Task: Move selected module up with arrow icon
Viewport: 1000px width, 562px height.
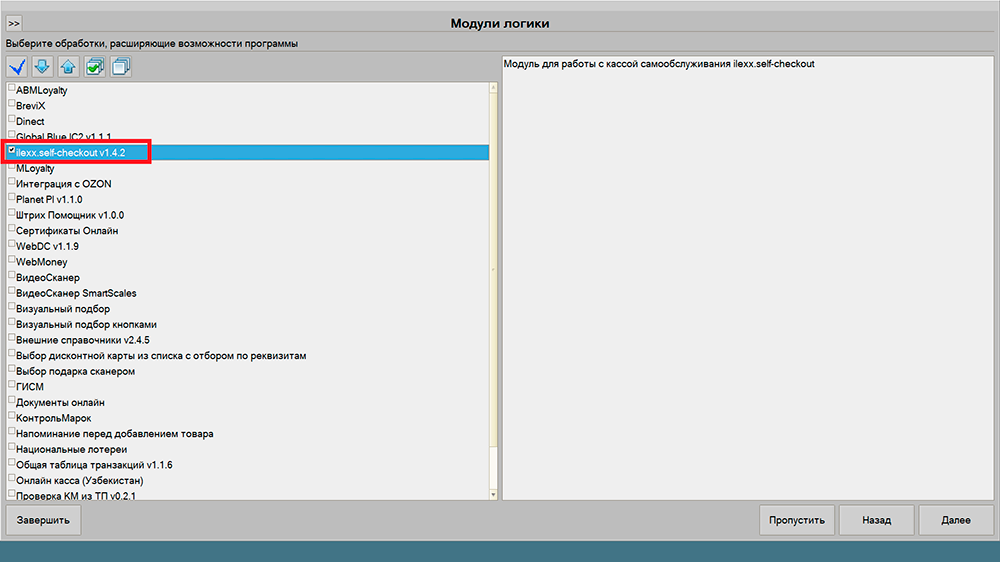Action: pos(68,66)
